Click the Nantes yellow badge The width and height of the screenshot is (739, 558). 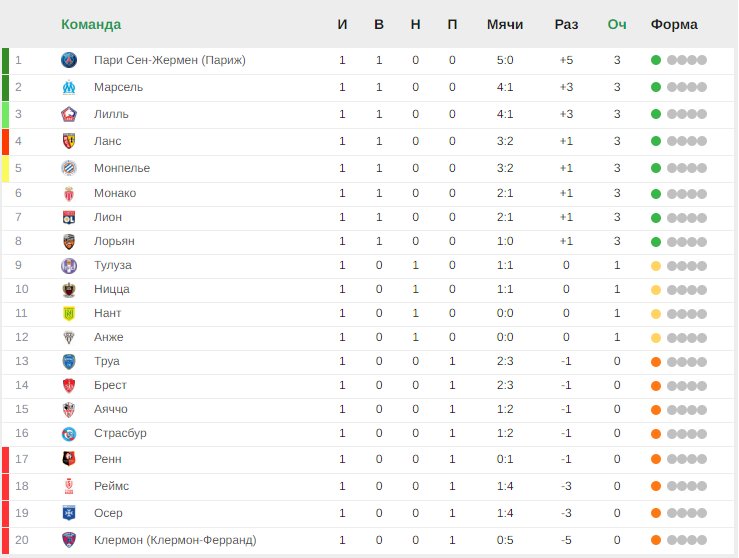click(x=69, y=313)
